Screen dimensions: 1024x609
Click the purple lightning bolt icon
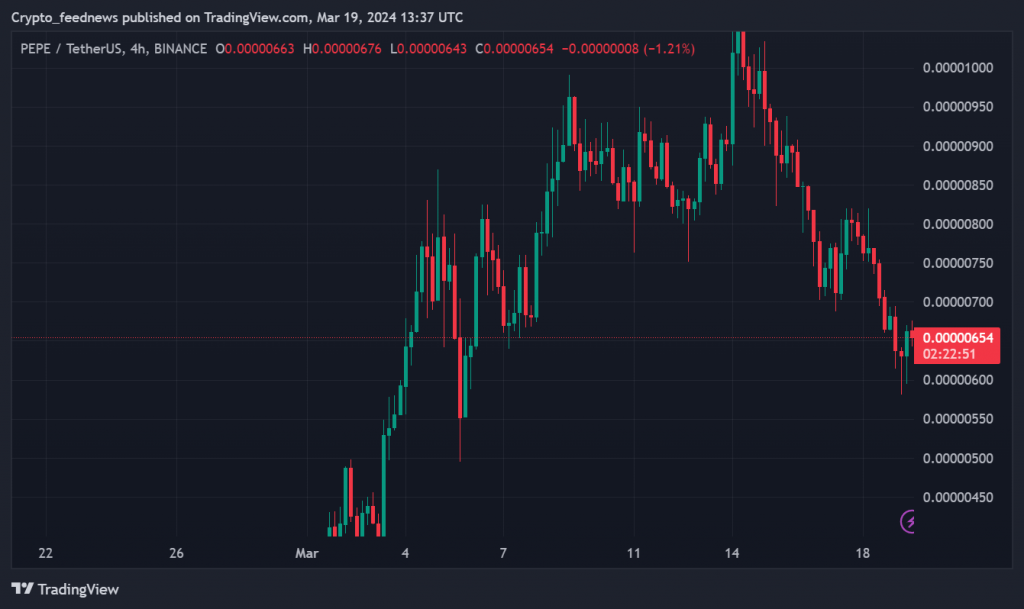pyautogui.click(x=909, y=520)
